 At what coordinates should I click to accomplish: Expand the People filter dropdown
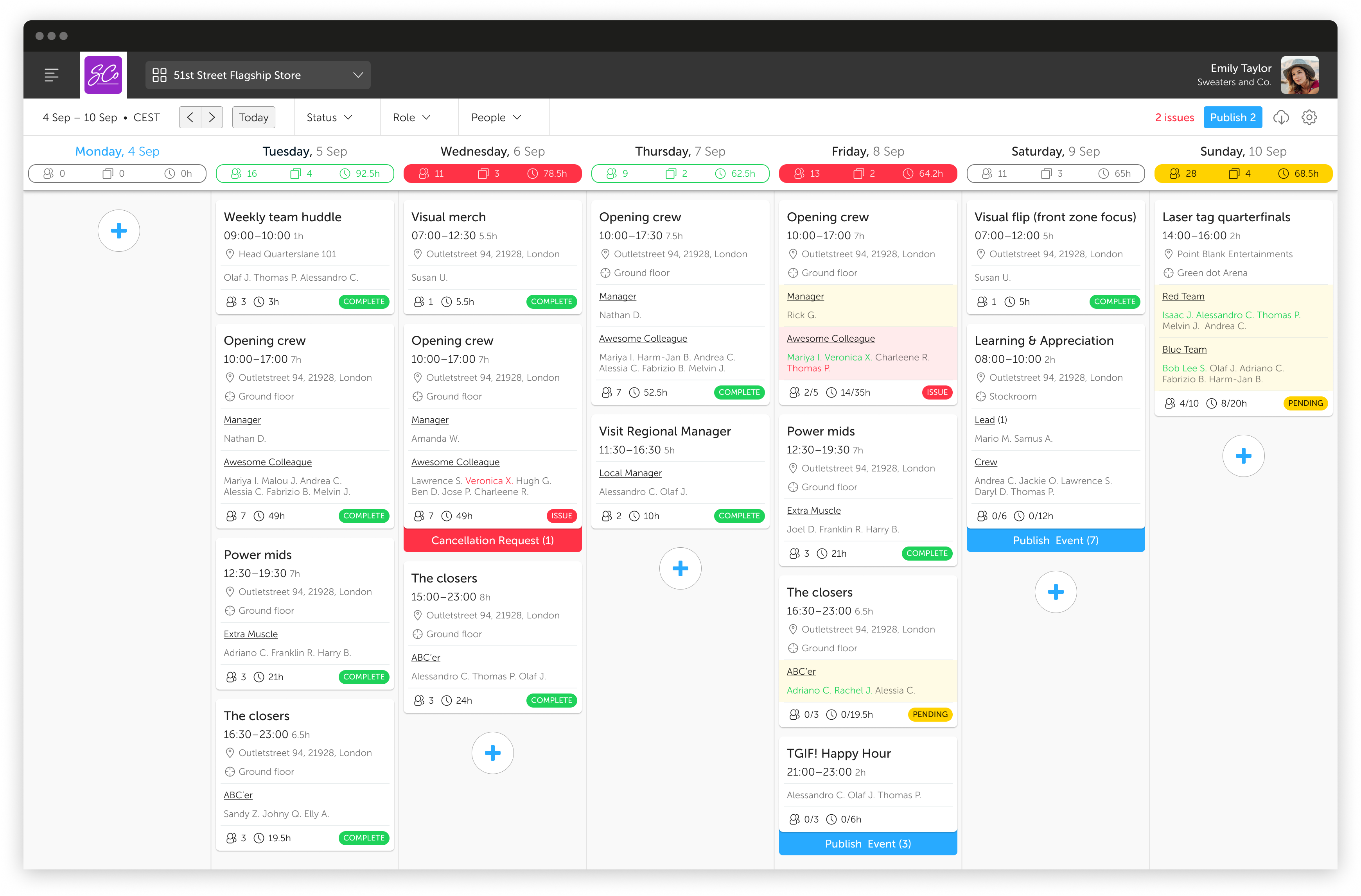pos(496,117)
